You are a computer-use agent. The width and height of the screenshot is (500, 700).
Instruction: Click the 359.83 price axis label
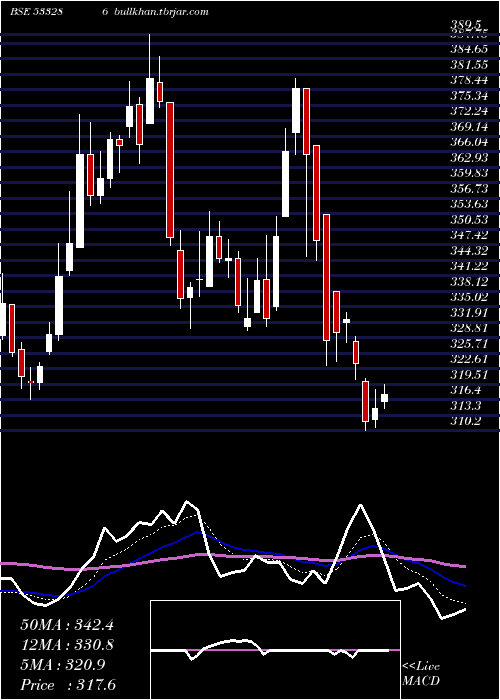469,173
